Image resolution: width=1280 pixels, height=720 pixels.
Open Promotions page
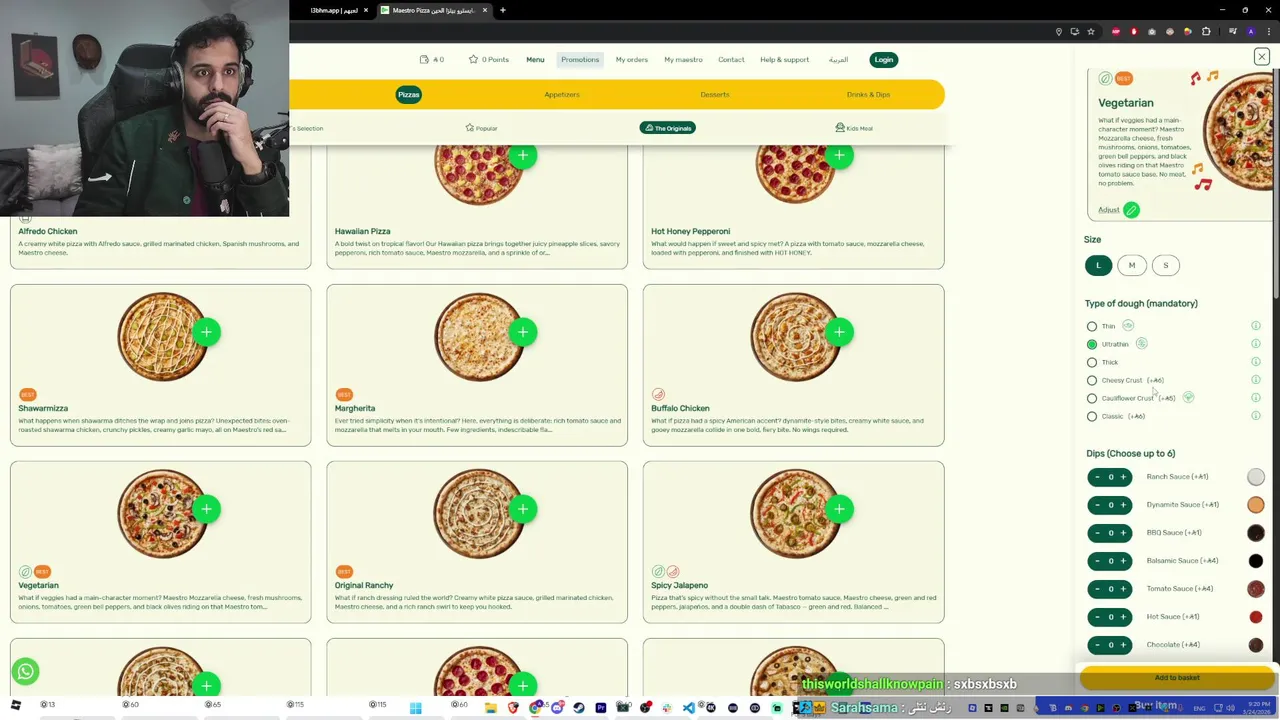click(580, 60)
